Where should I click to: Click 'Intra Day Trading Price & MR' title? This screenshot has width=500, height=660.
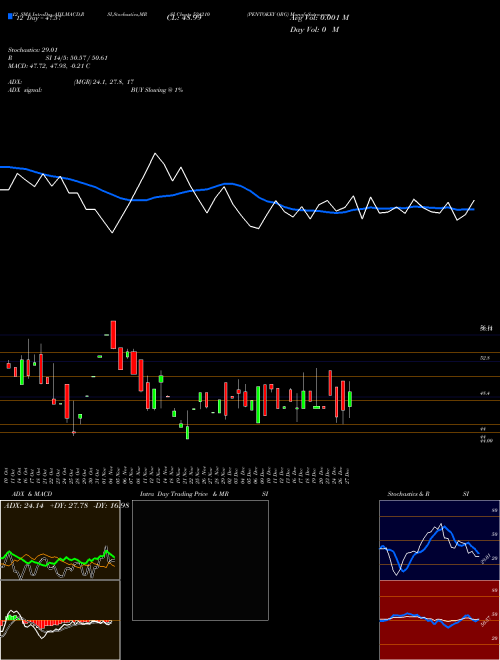[x=184, y=494]
